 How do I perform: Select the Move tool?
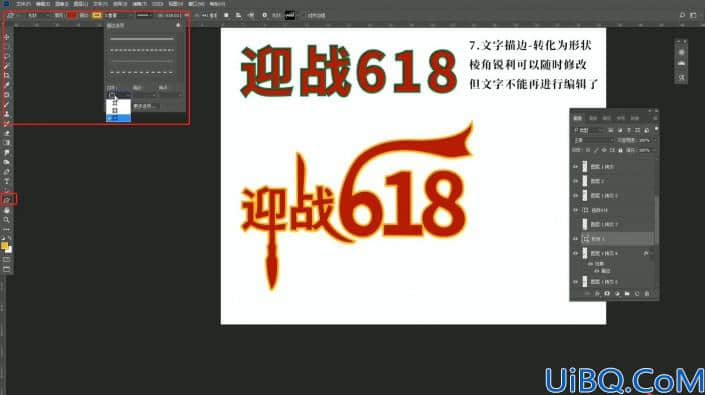point(6,37)
